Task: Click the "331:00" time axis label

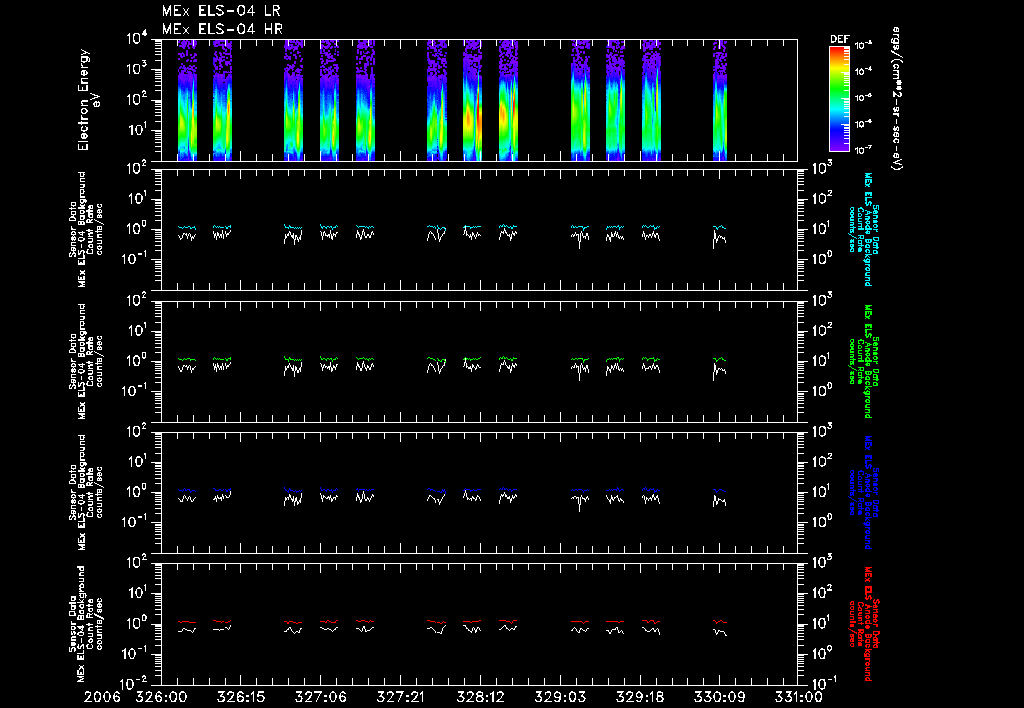Action: click(797, 697)
